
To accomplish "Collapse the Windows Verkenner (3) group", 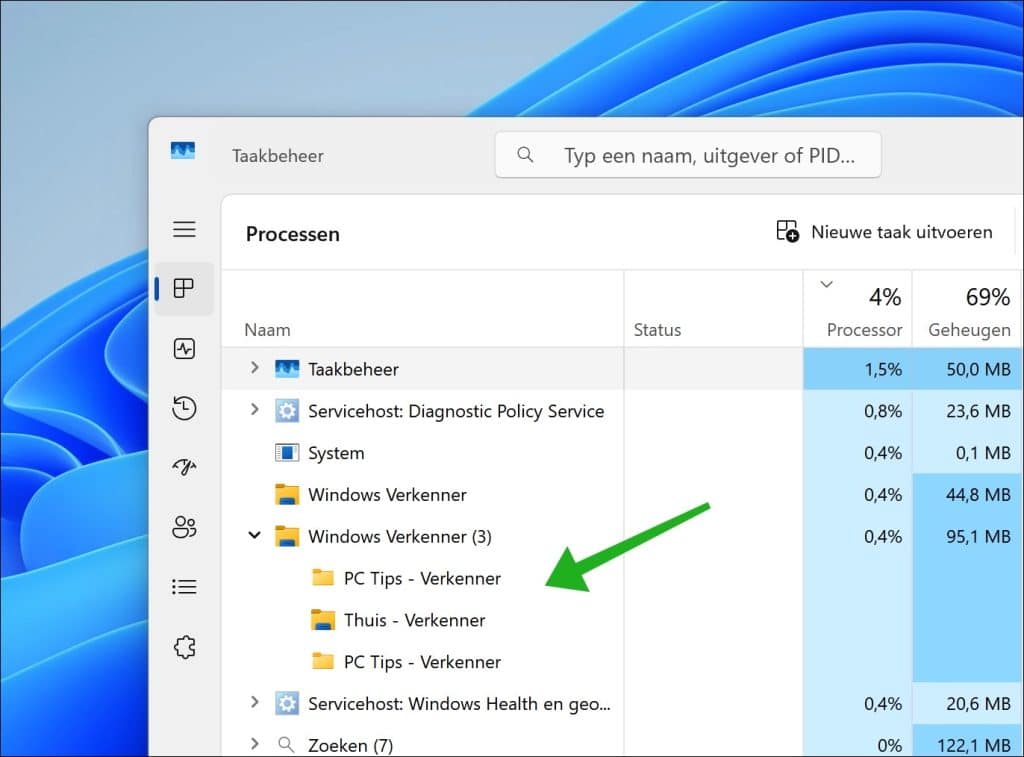I will [x=255, y=536].
